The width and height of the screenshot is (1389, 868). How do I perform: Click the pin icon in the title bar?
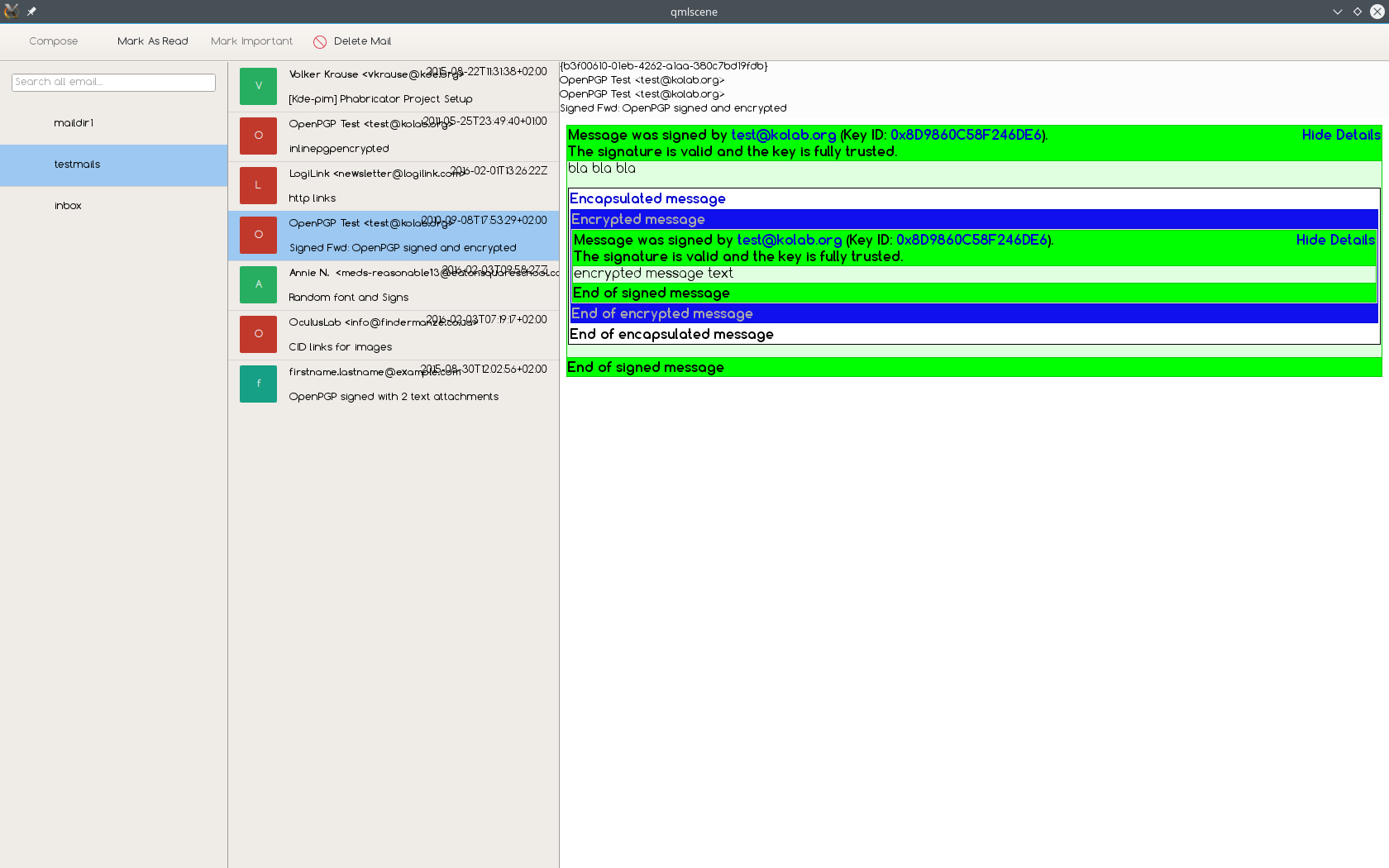coord(31,12)
